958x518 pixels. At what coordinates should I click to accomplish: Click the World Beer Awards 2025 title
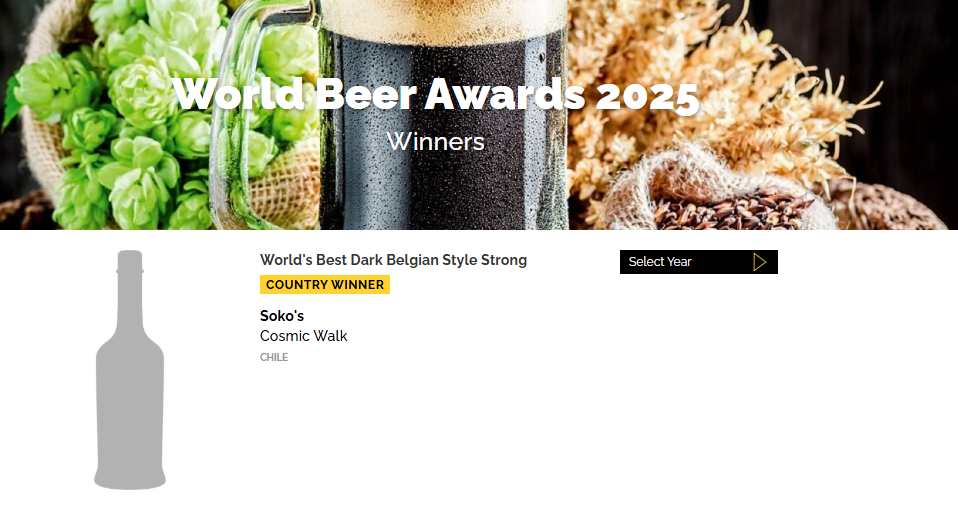(436, 95)
